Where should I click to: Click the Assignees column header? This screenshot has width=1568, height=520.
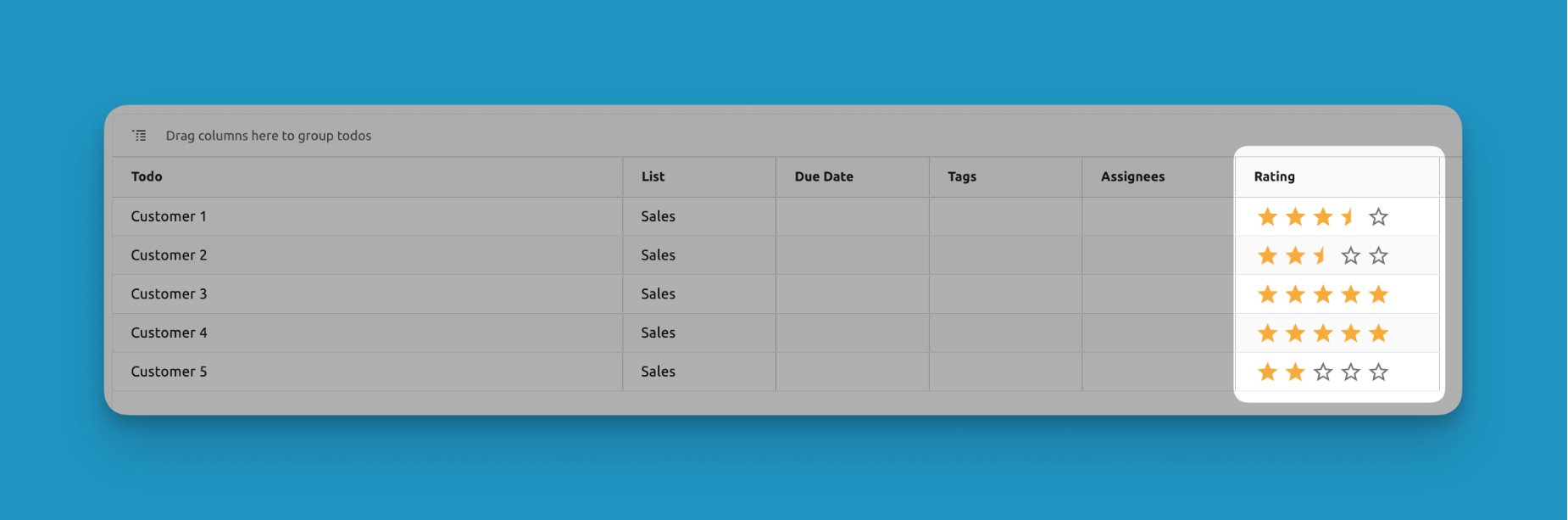pos(1132,176)
